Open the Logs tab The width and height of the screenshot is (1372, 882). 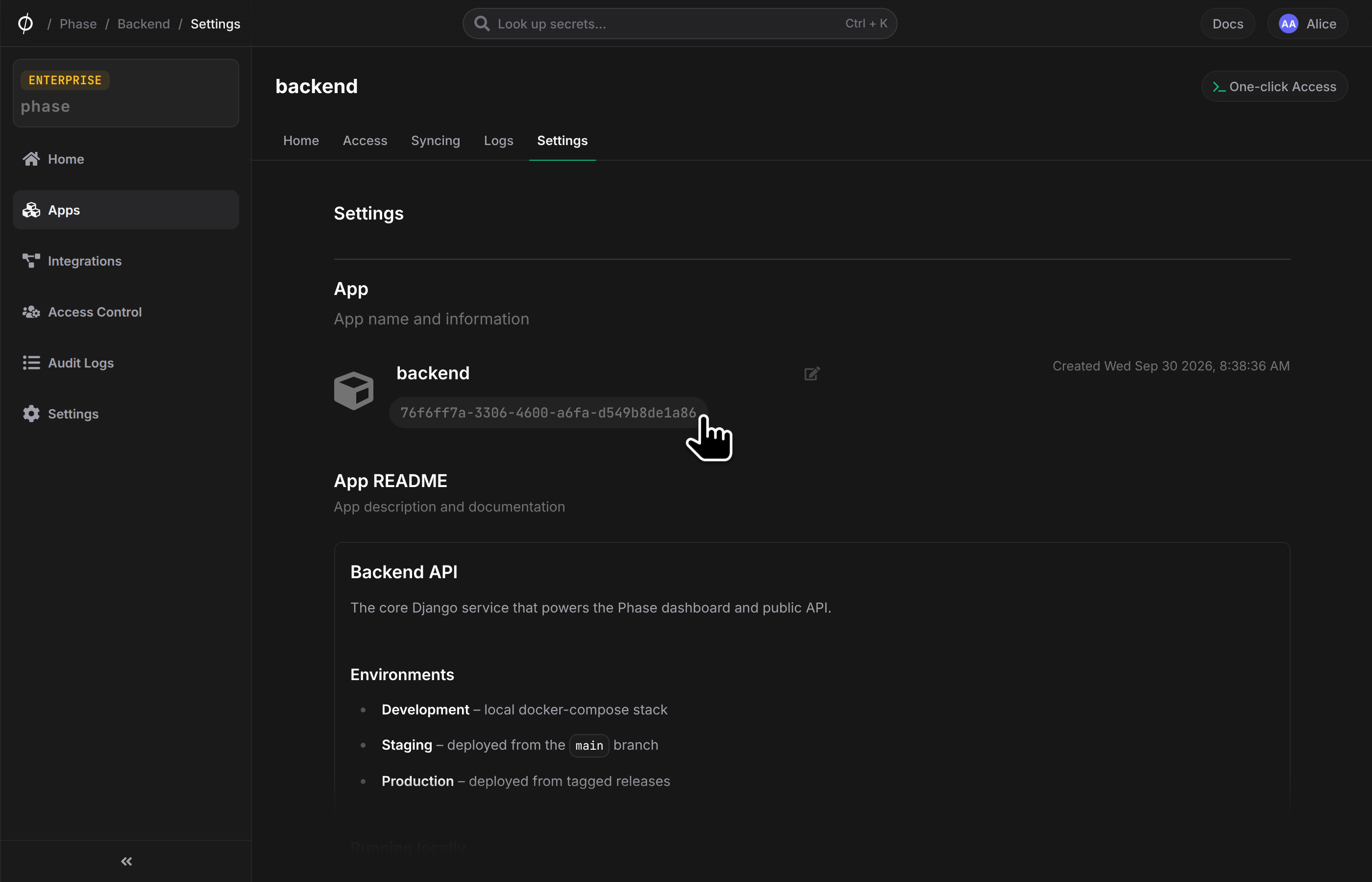(x=498, y=140)
